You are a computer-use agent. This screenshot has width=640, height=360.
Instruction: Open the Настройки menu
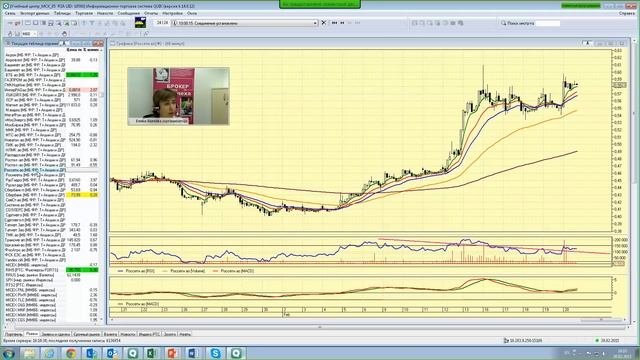tap(172, 13)
